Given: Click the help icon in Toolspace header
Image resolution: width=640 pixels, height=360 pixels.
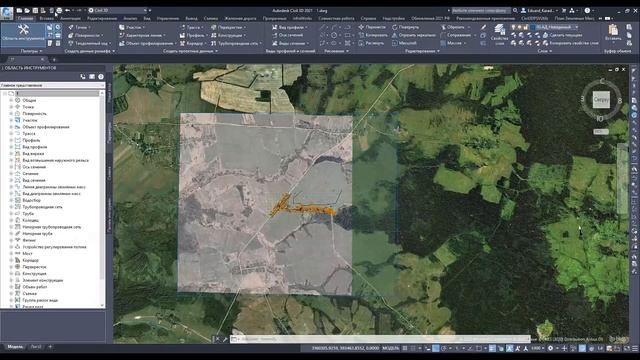Looking at the screenshot, I should point(101,76).
